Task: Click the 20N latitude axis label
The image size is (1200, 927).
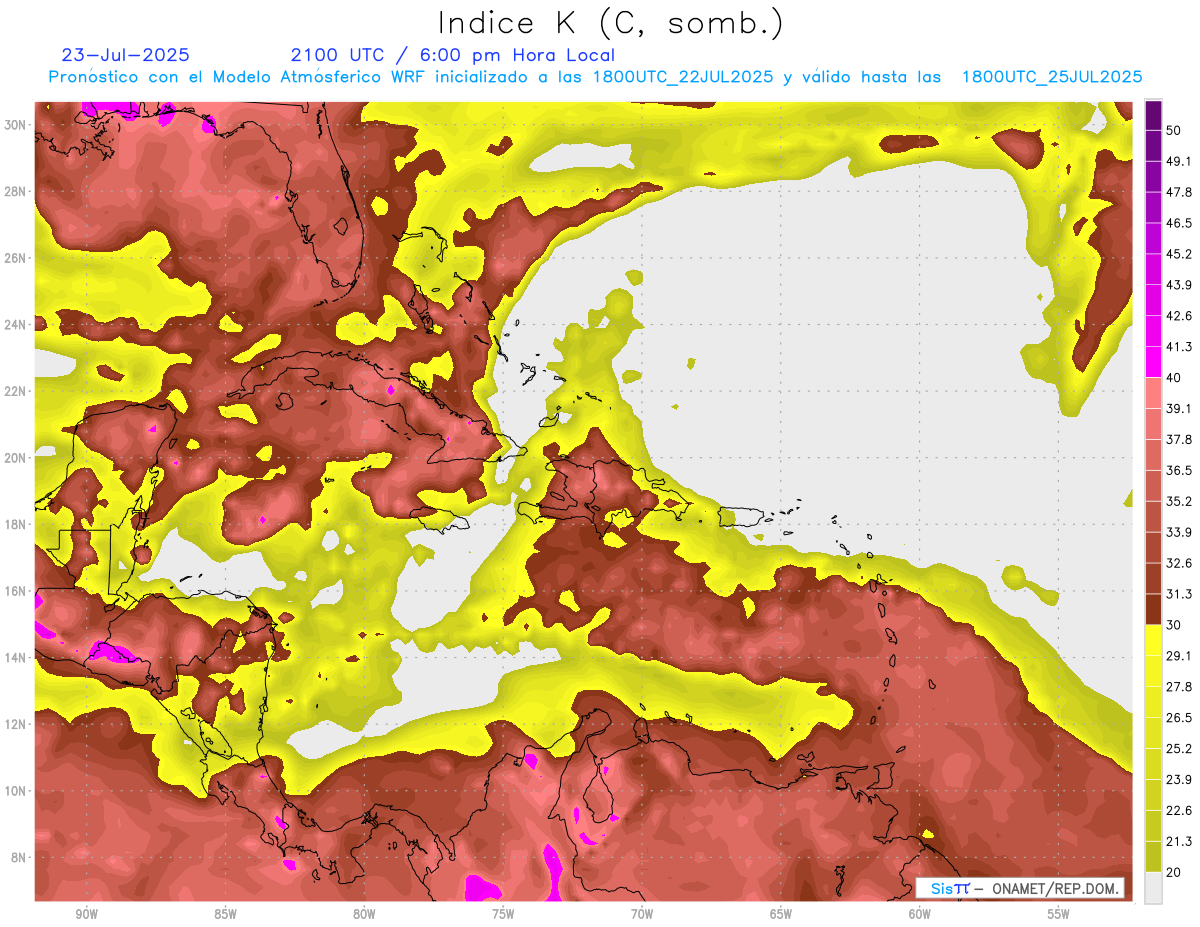Action: coord(16,457)
